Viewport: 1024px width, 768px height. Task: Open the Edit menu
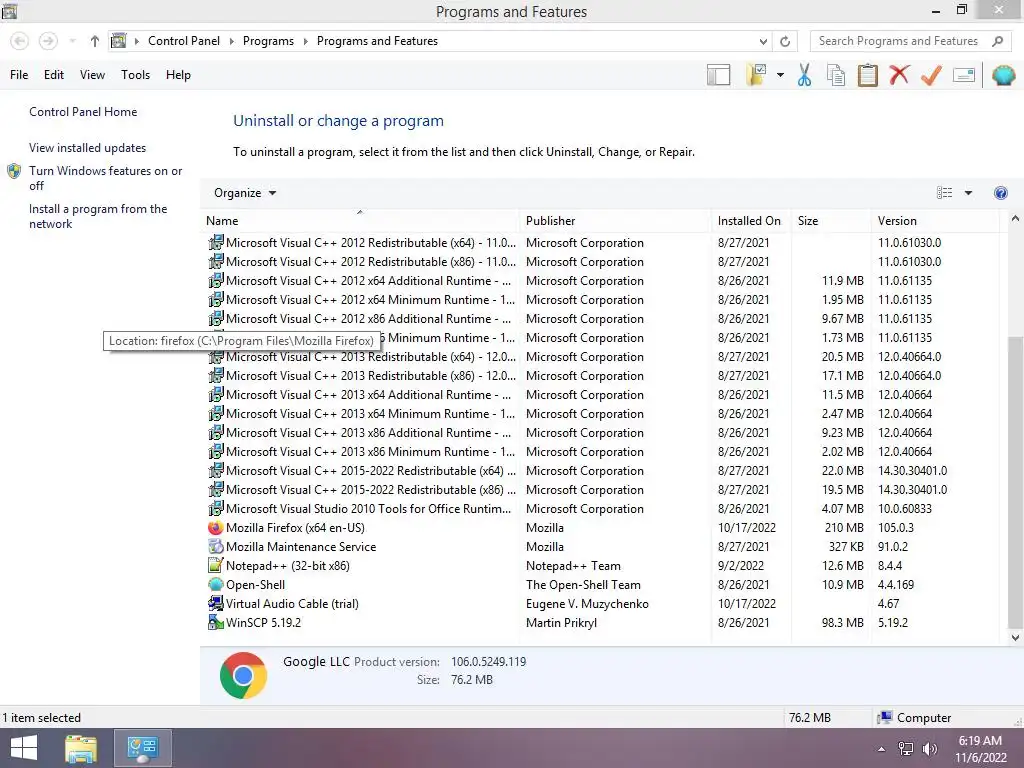pos(54,75)
